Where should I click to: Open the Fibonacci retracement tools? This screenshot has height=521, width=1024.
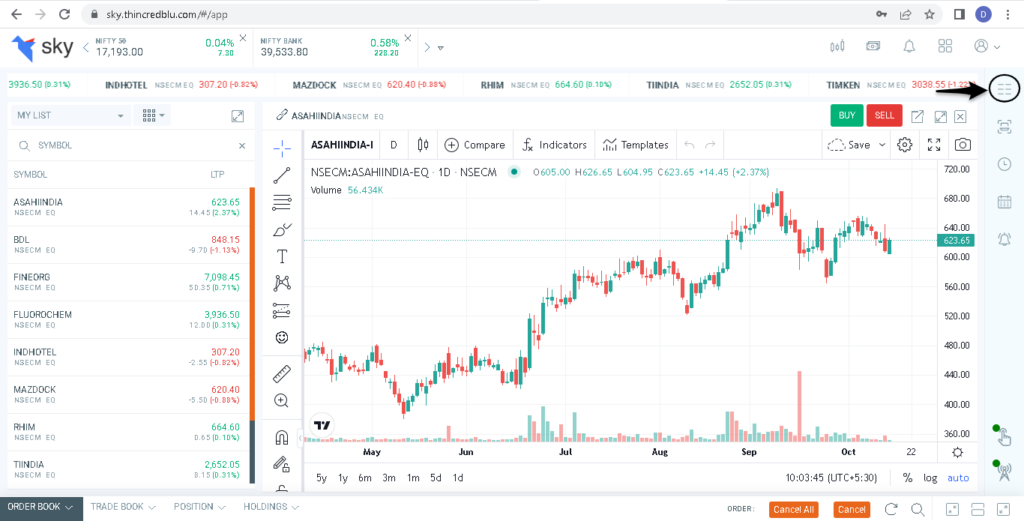click(282, 202)
